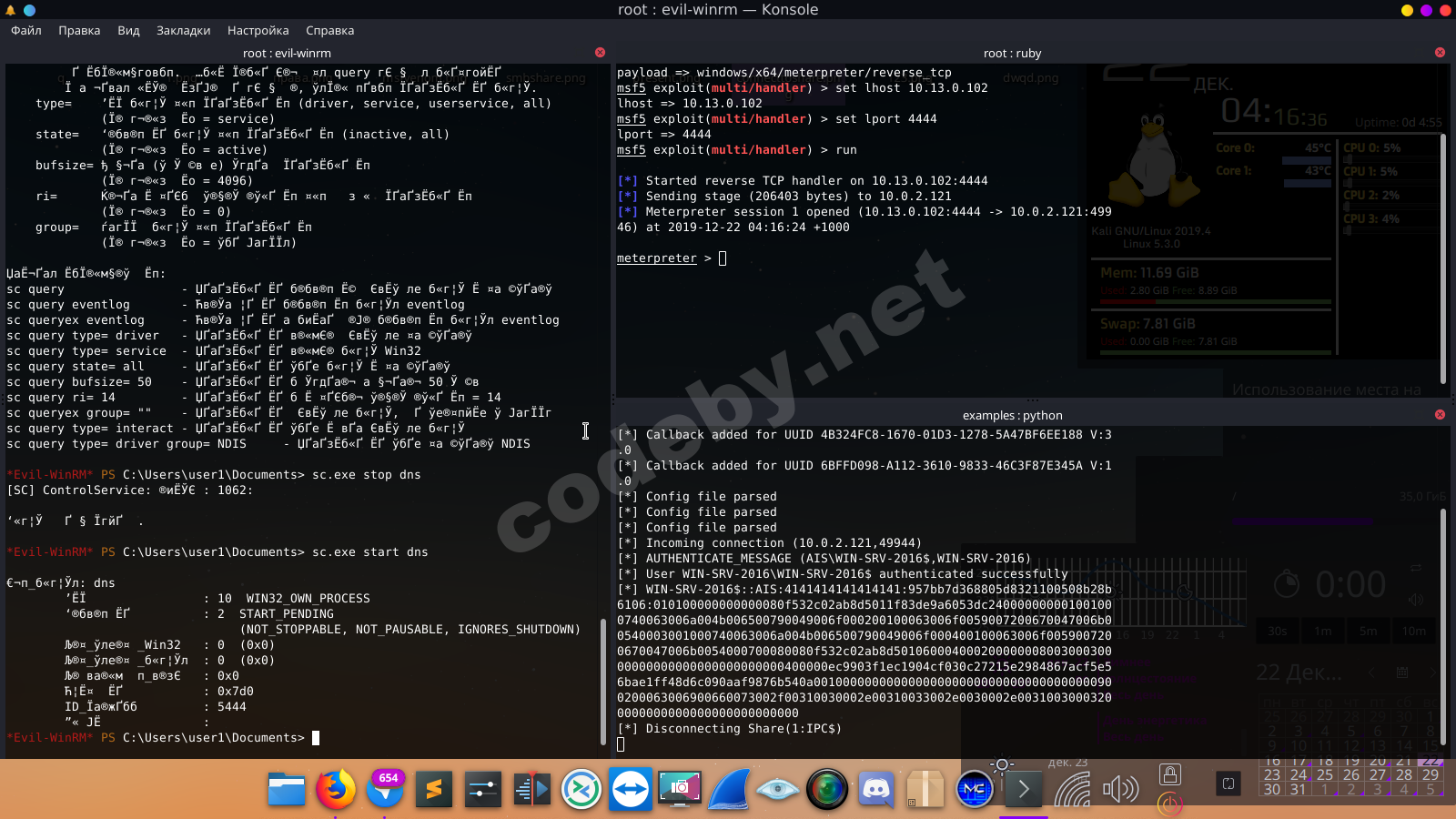Open the volume speaker tray icon
The width and height of the screenshot is (1456, 819).
(x=1120, y=788)
